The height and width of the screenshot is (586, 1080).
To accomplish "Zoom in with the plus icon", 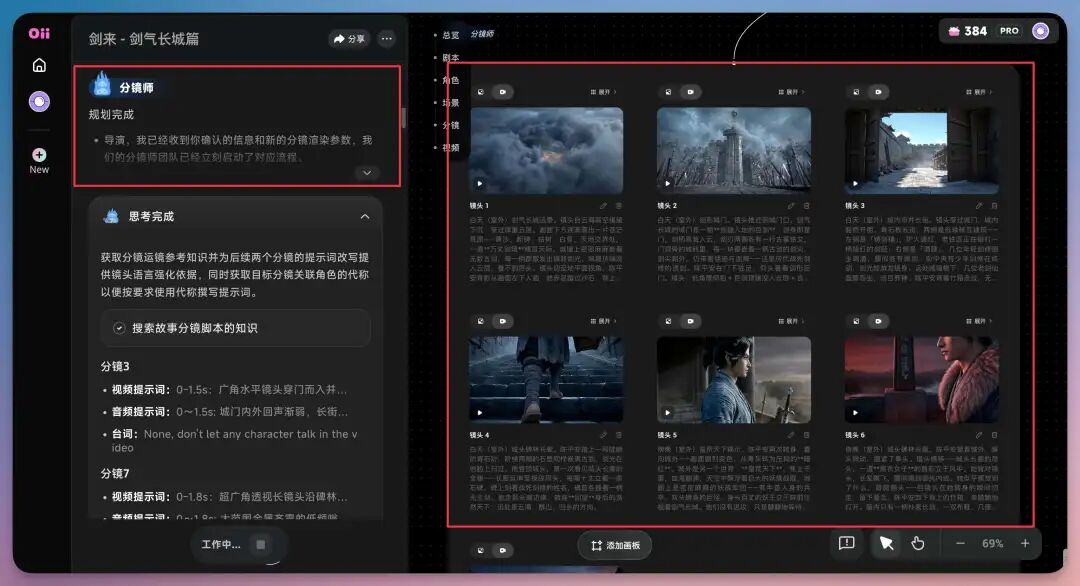I will coord(1025,543).
